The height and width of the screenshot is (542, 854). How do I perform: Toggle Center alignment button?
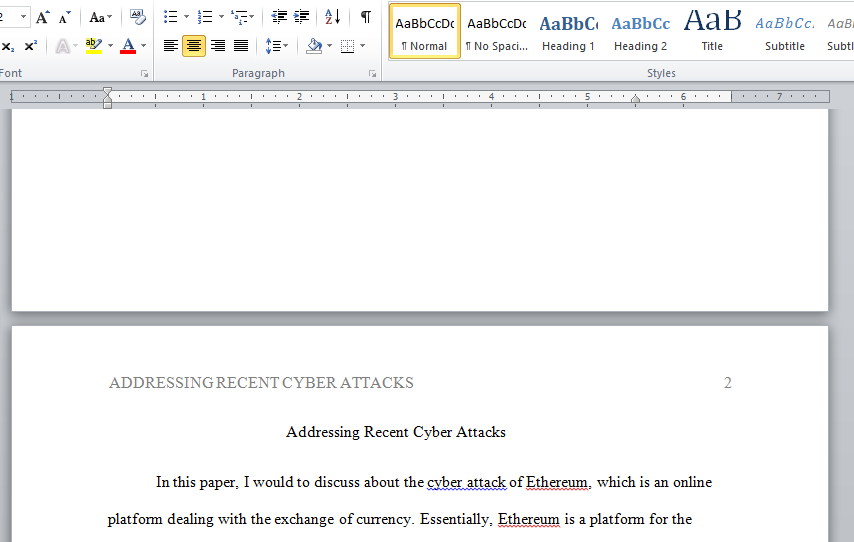point(194,46)
